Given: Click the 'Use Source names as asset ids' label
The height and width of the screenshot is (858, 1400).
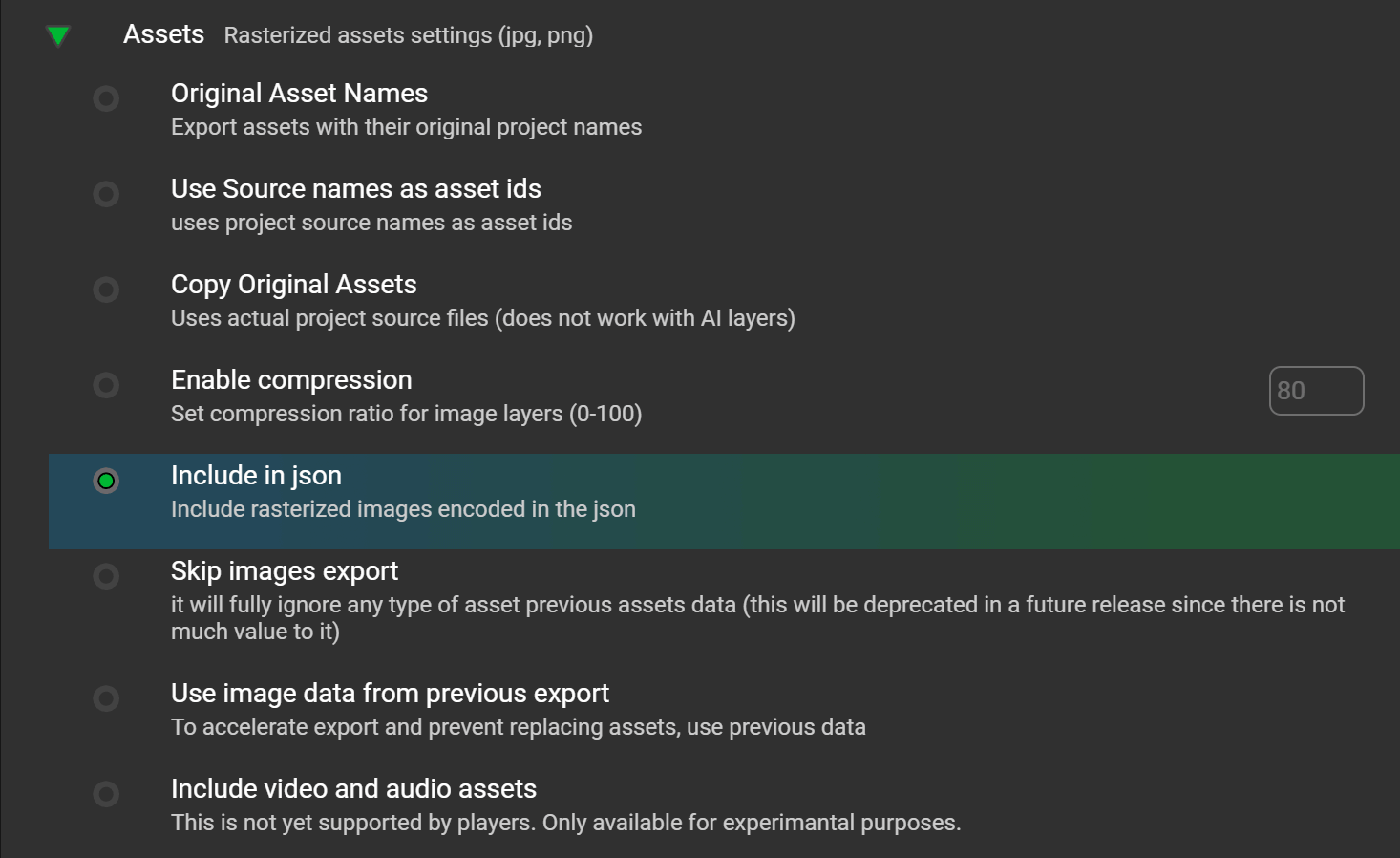Looking at the screenshot, I should [356, 188].
